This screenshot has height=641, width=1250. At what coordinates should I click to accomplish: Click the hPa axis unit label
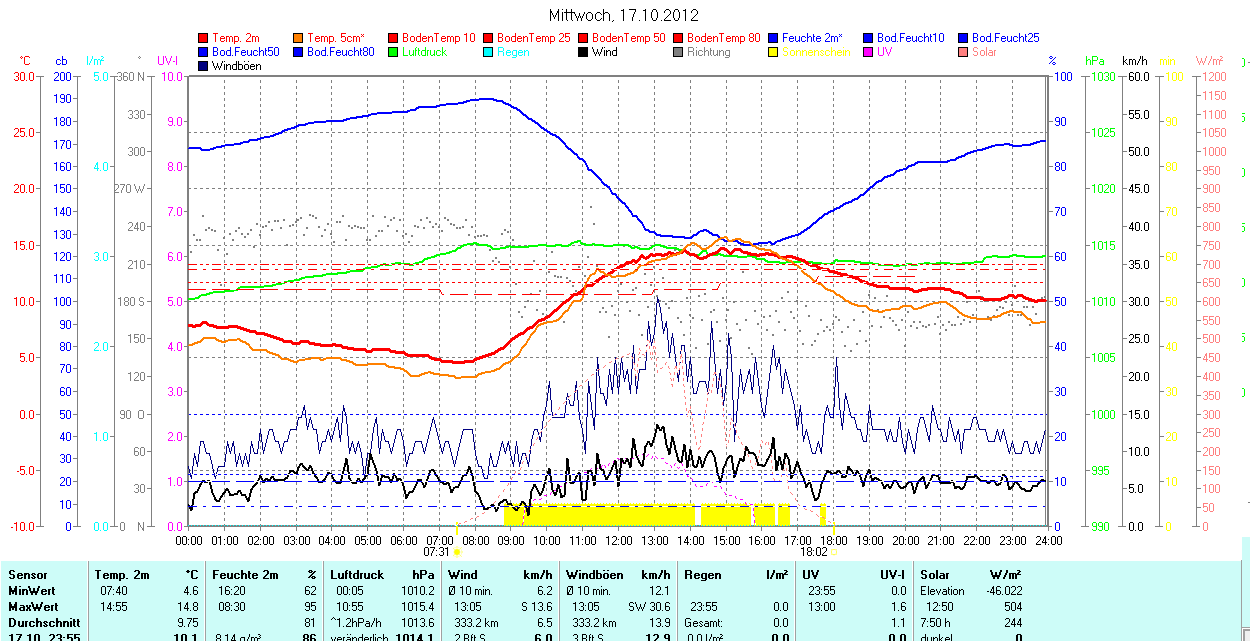pyautogui.click(x=1095, y=61)
